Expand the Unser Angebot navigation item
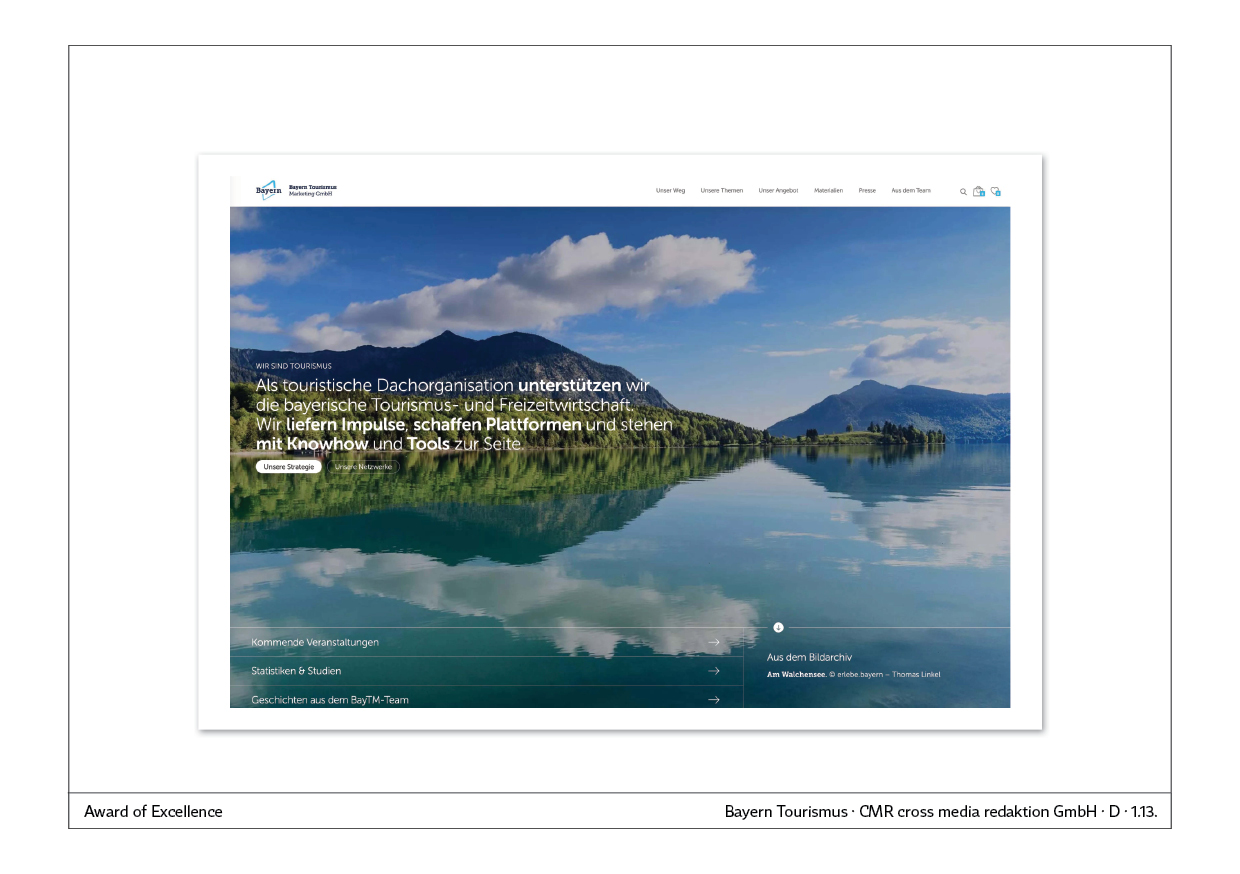Image resolution: width=1240 pixels, height=874 pixels. click(x=778, y=190)
